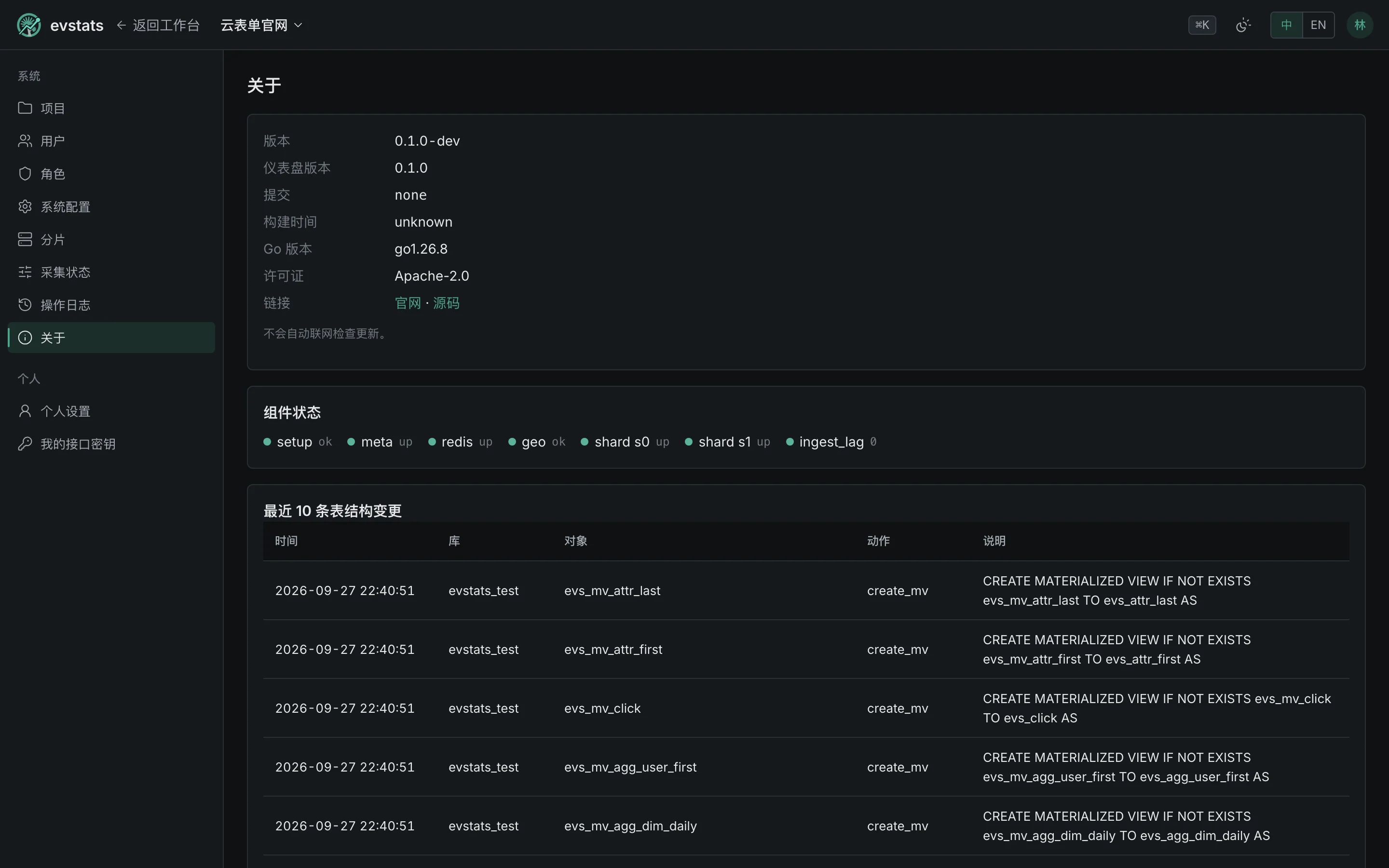Open 操作日志 history icon
The height and width of the screenshot is (868, 1389).
click(x=25, y=304)
